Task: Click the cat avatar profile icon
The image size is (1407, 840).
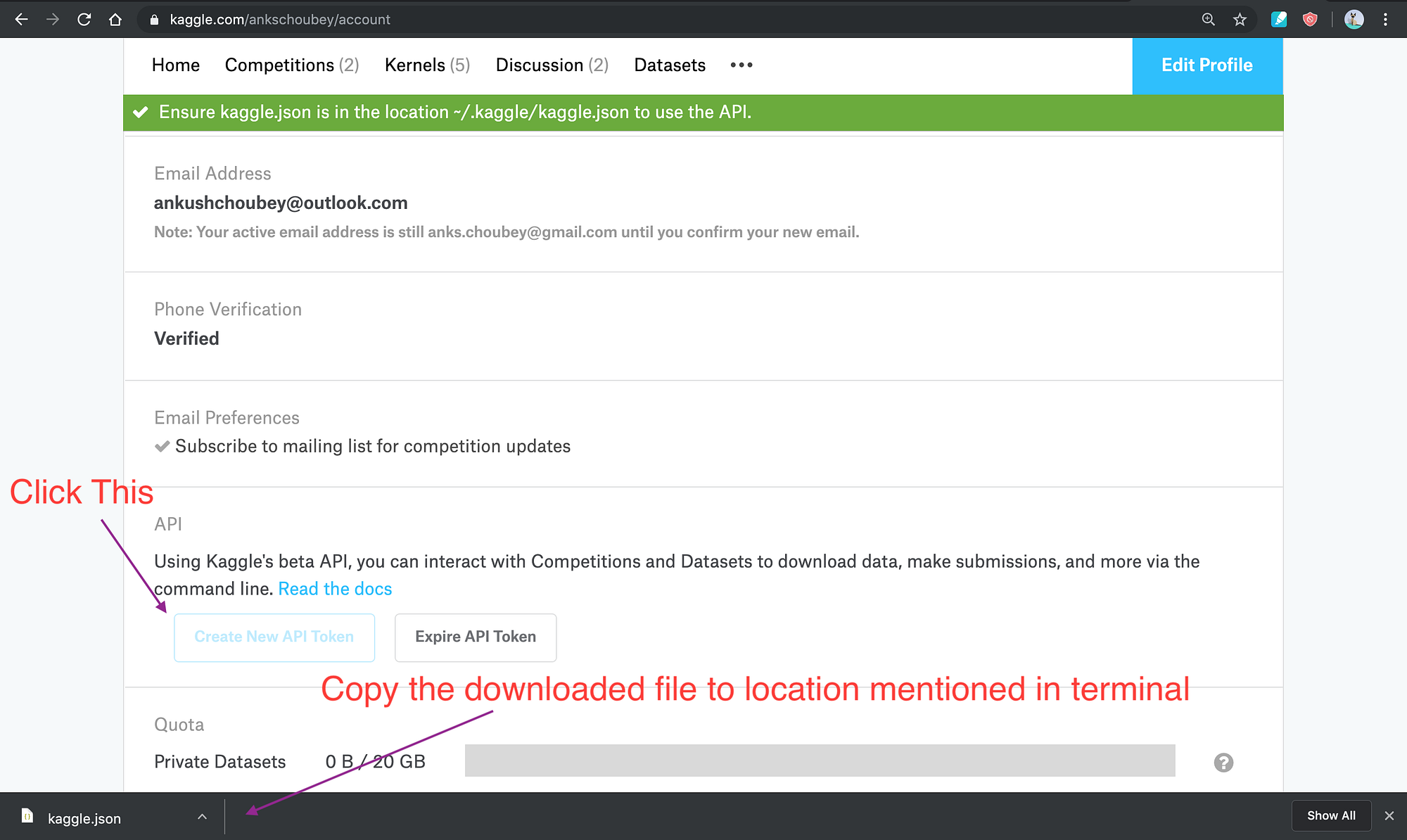Action: (1354, 19)
